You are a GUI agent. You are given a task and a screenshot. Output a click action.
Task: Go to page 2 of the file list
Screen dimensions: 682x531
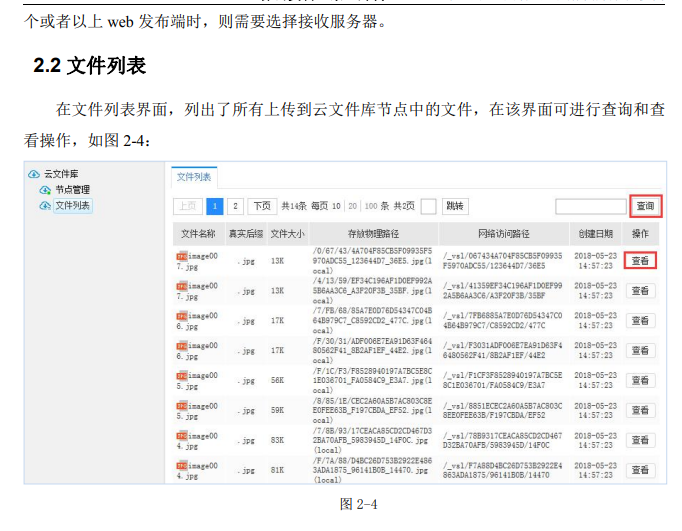coord(235,206)
